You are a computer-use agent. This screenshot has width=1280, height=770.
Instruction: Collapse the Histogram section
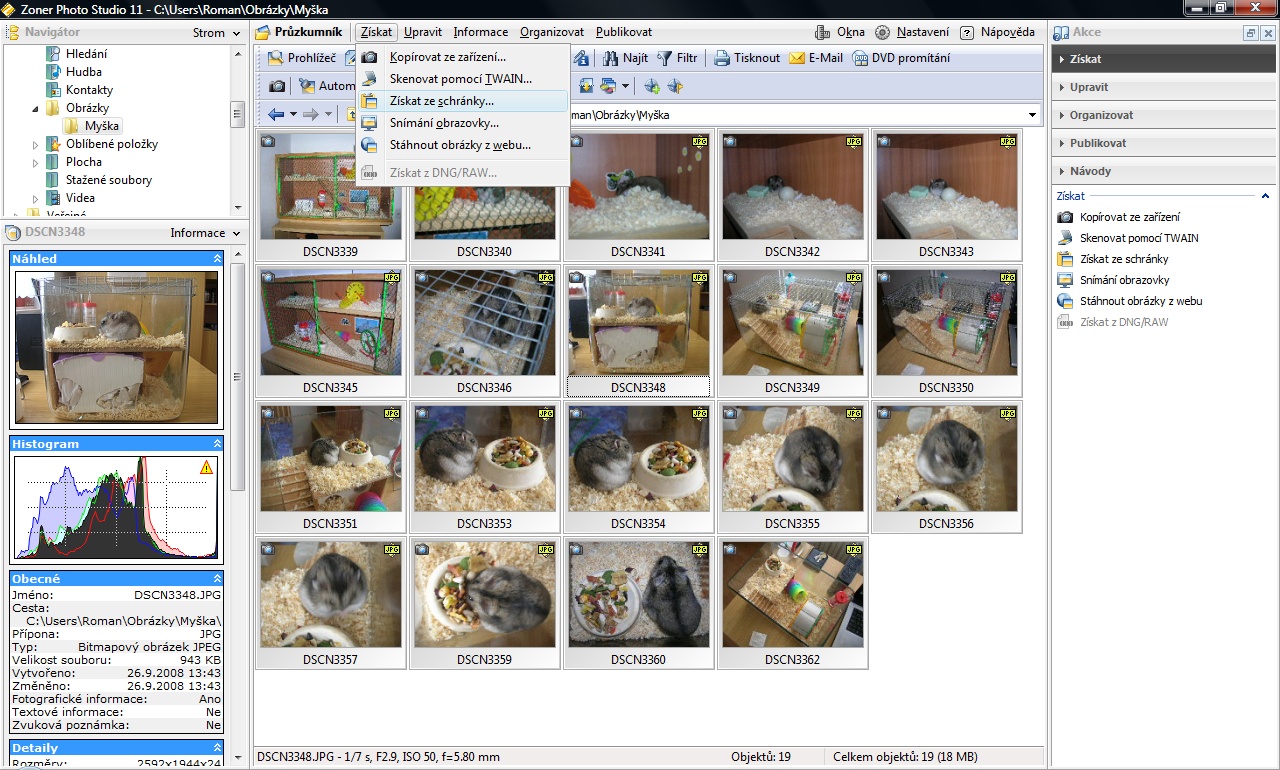[217, 444]
